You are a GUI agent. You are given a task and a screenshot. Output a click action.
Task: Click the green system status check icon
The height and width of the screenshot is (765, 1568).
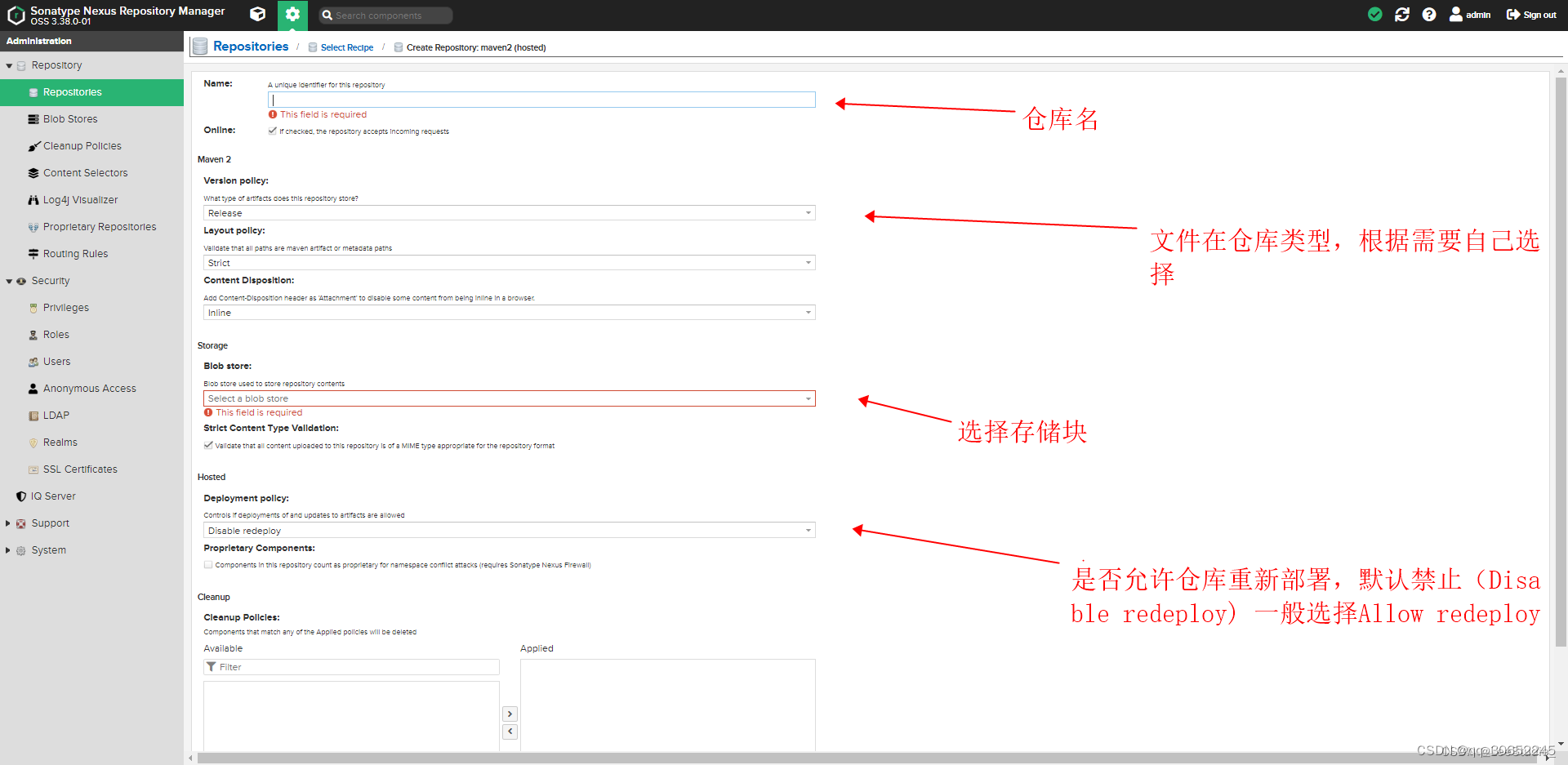click(x=1375, y=15)
